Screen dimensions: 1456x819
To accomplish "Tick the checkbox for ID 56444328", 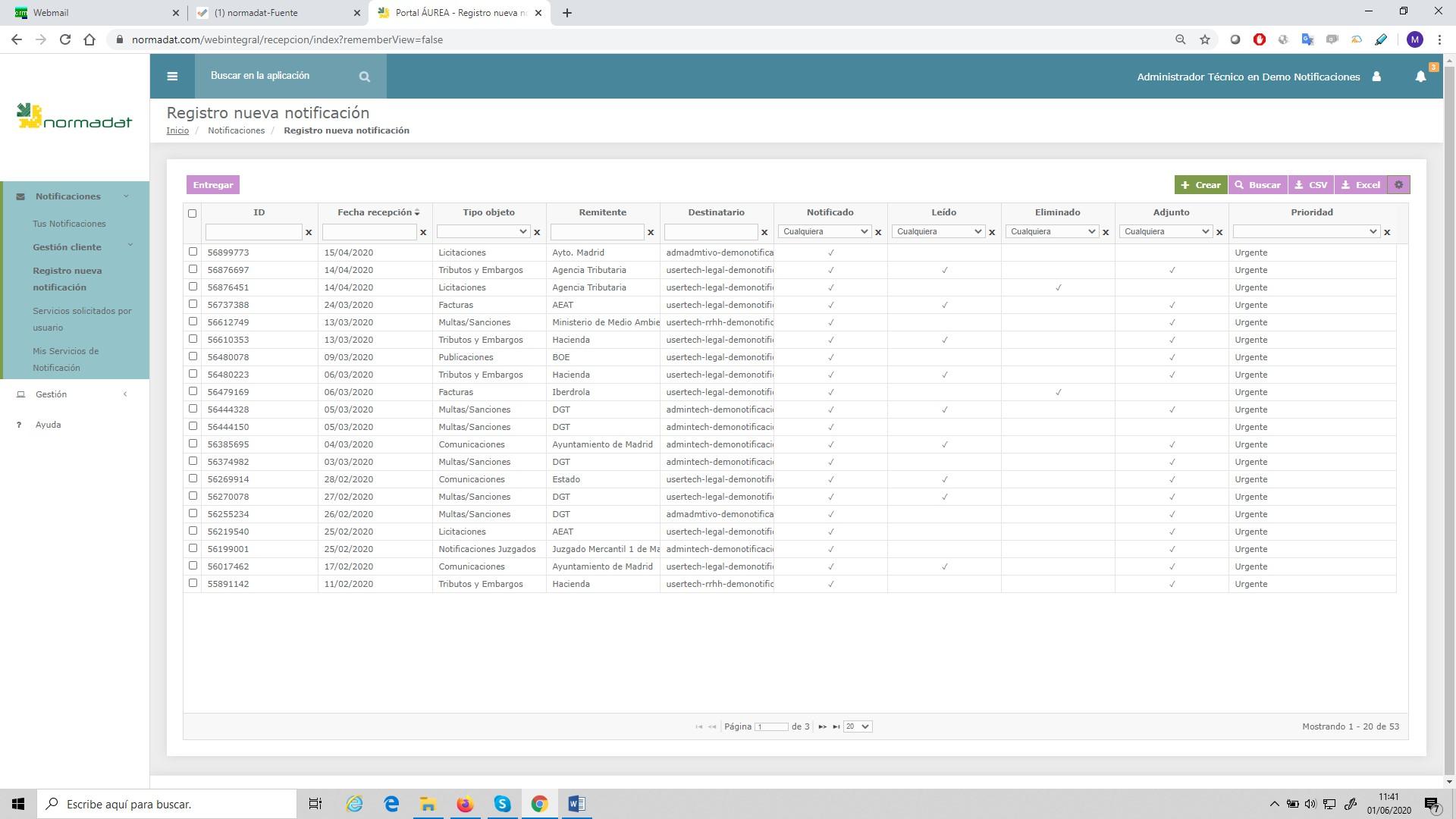I will [193, 409].
